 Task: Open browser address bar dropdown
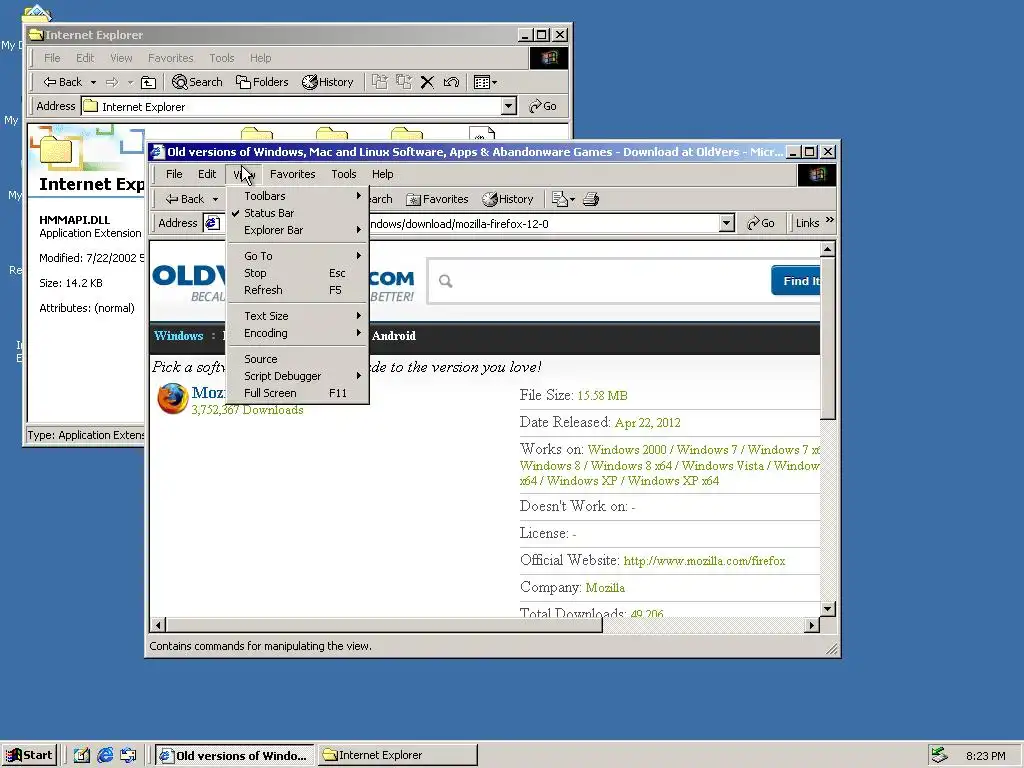click(x=726, y=223)
